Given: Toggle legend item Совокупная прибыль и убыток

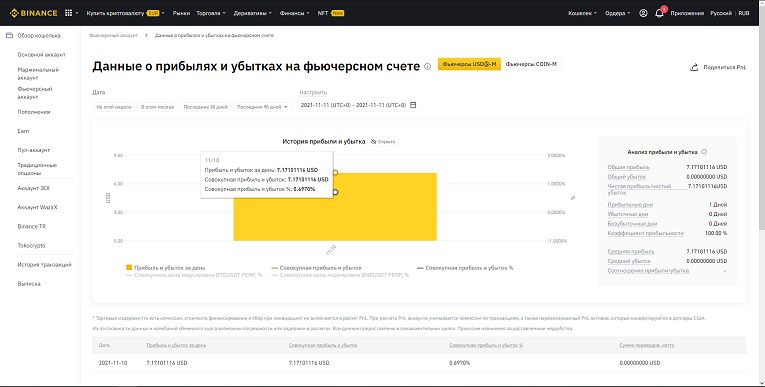Looking at the screenshot, I should click(316, 267).
